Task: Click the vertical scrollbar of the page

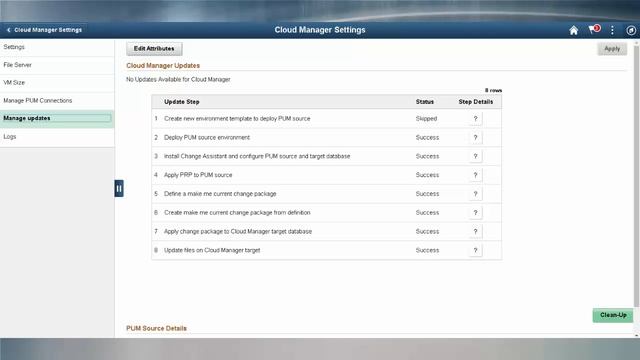Action: [636, 176]
